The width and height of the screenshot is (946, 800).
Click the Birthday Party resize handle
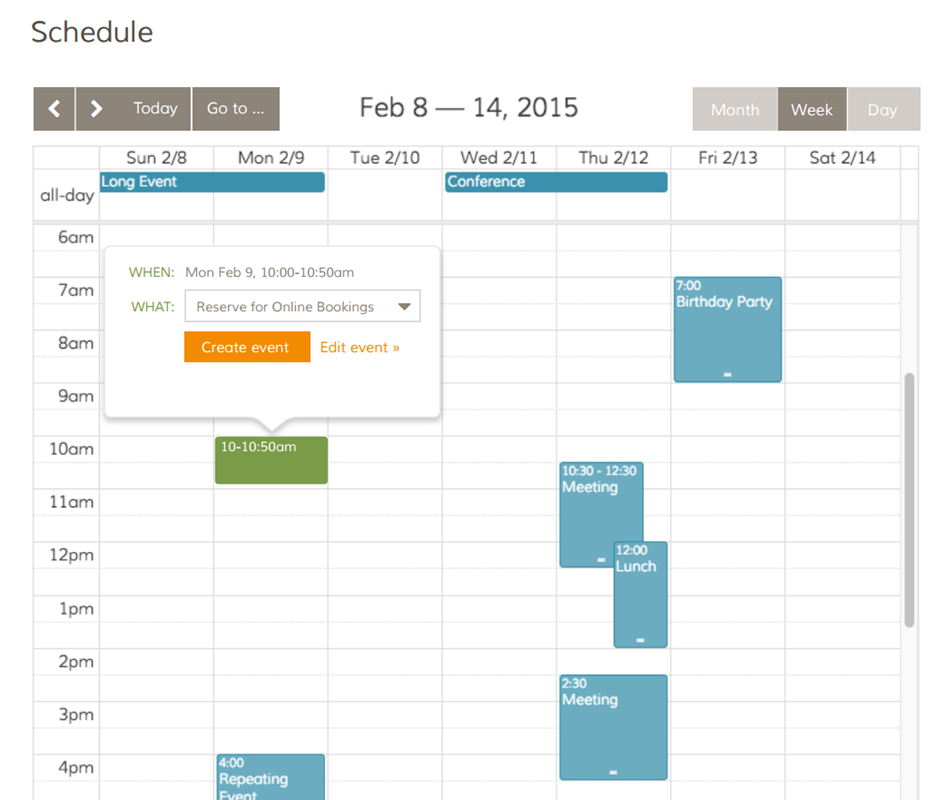(727, 375)
